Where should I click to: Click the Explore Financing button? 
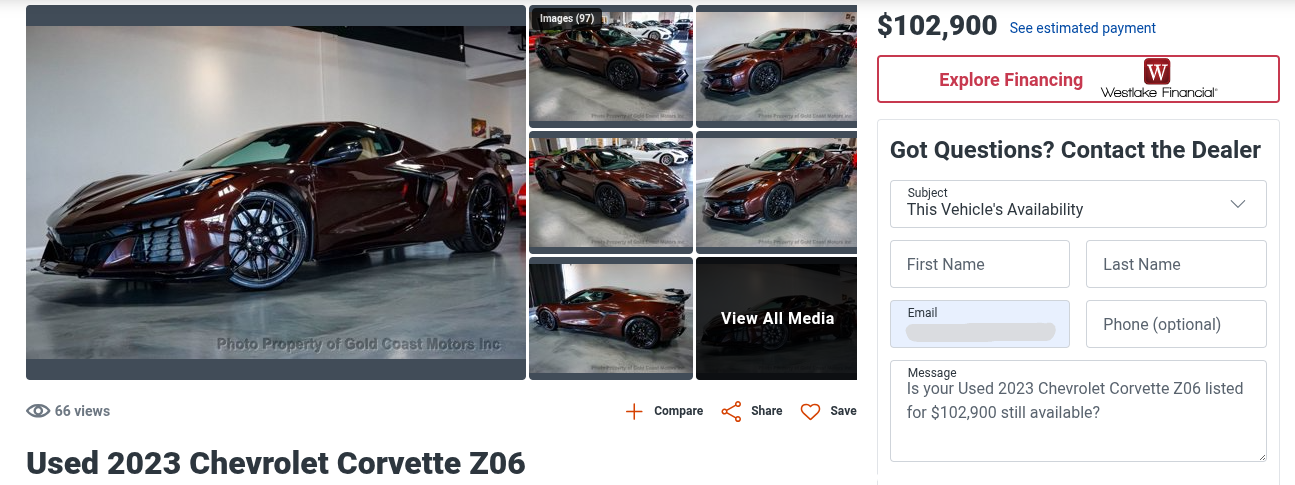(x=1078, y=79)
